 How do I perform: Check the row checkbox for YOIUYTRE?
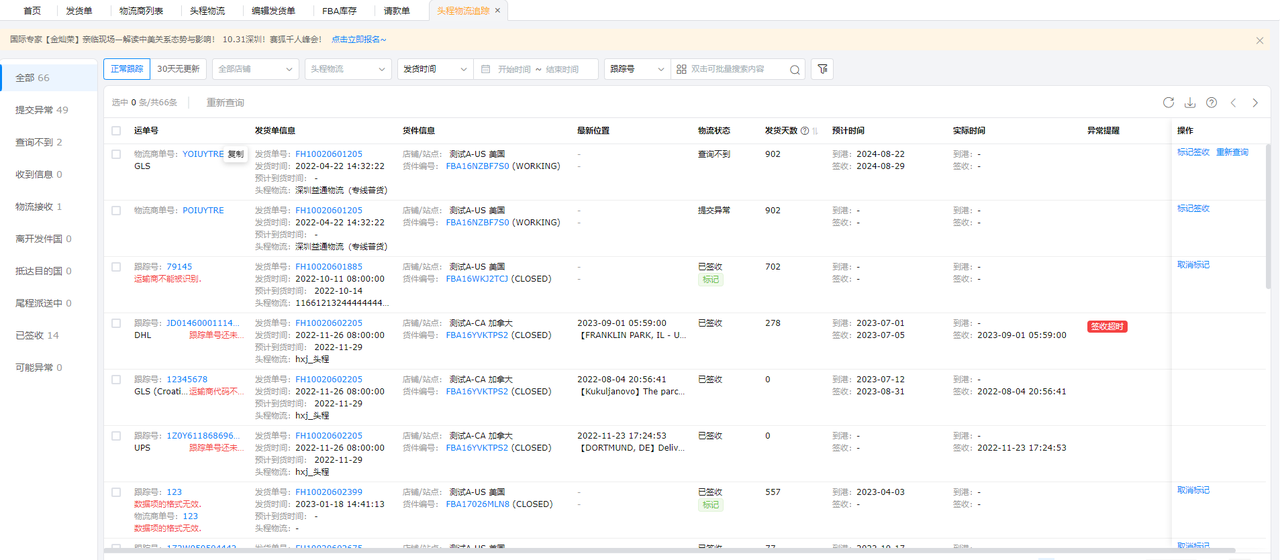pyautogui.click(x=116, y=155)
